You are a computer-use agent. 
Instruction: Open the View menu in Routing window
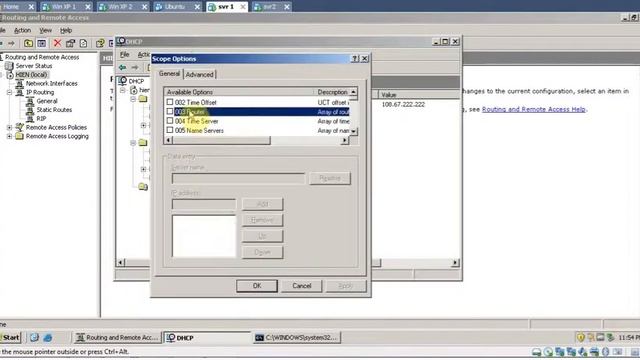pyautogui.click(x=45, y=30)
